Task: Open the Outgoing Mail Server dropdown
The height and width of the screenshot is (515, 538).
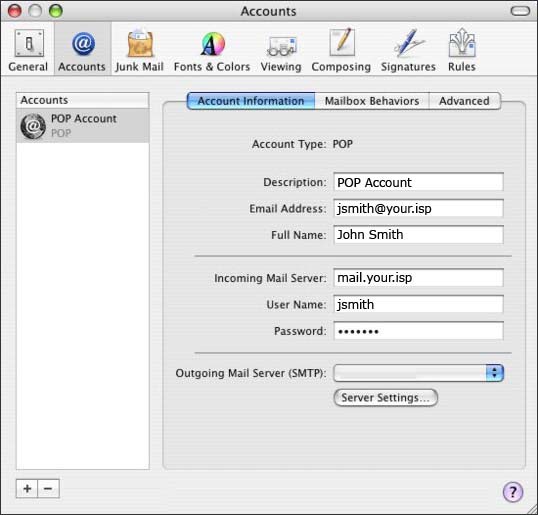Action: pos(418,373)
